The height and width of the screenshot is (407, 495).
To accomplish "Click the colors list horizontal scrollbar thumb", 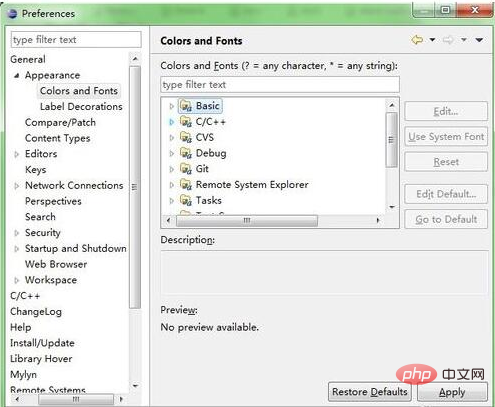I will pos(247,220).
